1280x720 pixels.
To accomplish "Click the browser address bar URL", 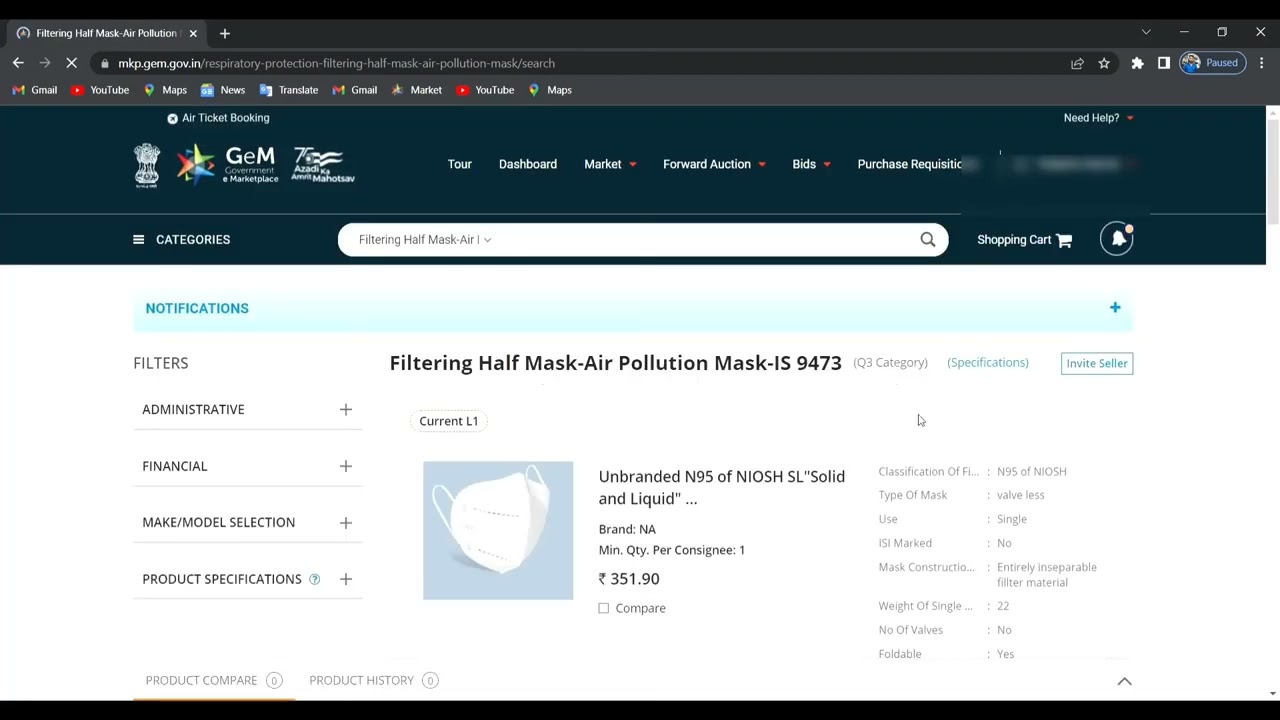I will click(336, 63).
